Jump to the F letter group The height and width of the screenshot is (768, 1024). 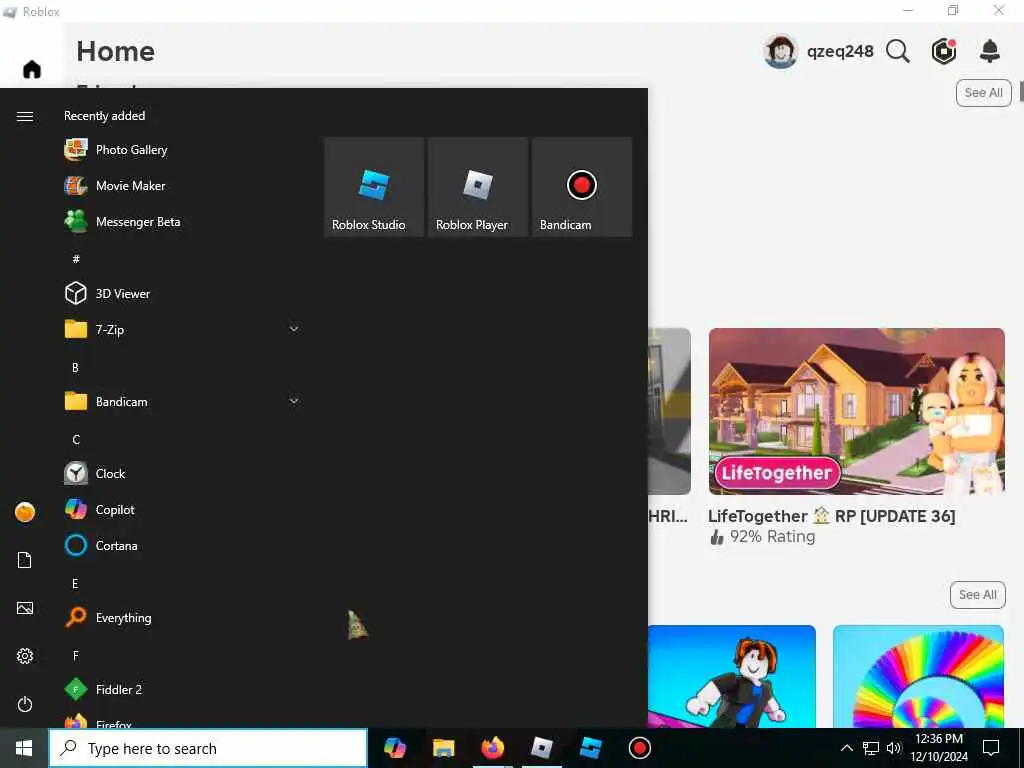(x=76, y=656)
